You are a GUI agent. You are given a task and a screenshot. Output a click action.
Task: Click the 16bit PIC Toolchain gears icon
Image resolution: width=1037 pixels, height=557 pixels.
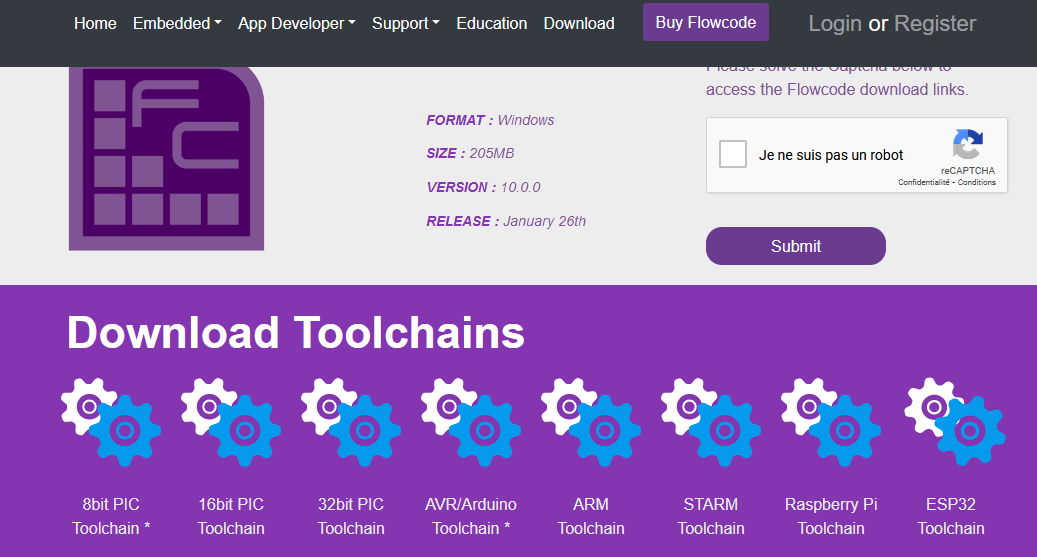(x=231, y=422)
